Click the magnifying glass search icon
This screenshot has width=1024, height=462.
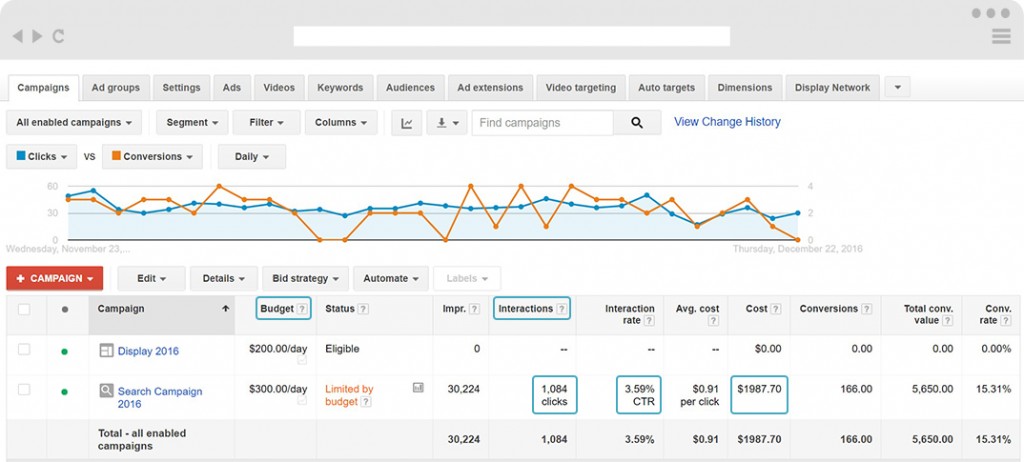tap(637, 123)
